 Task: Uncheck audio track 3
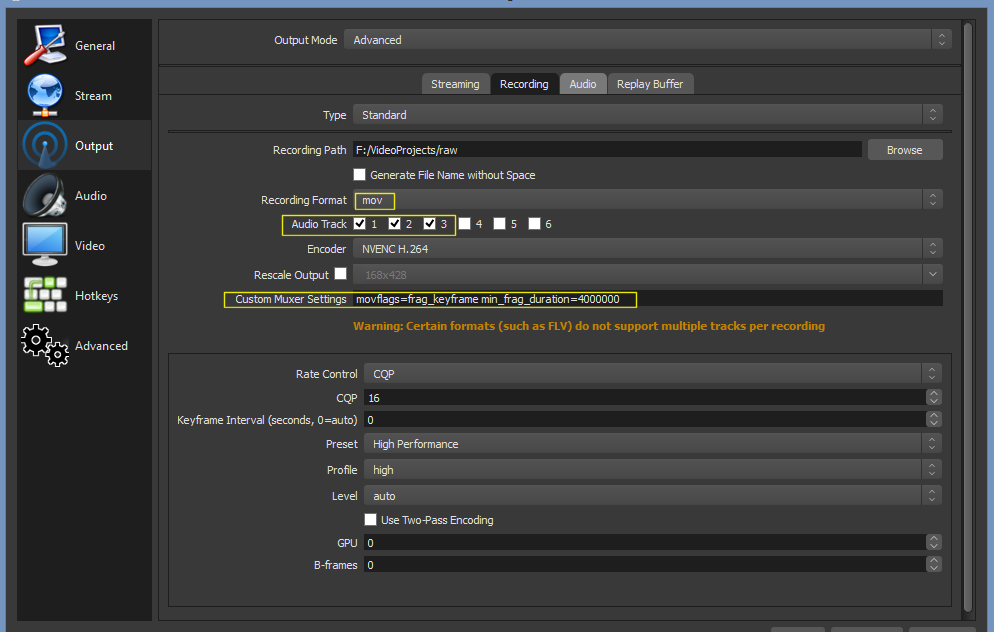pos(429,224)
